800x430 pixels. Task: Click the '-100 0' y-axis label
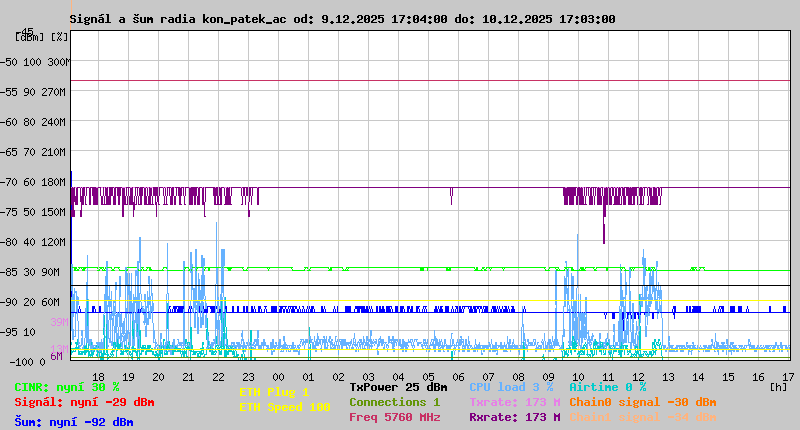pyautogui.click(x=27, y=362)
